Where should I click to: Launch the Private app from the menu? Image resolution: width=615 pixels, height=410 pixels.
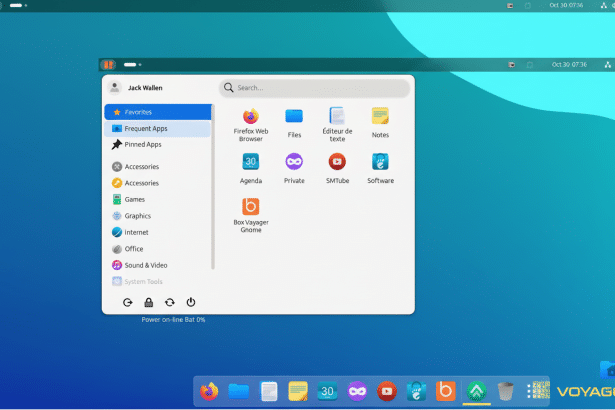coord(294,169)
